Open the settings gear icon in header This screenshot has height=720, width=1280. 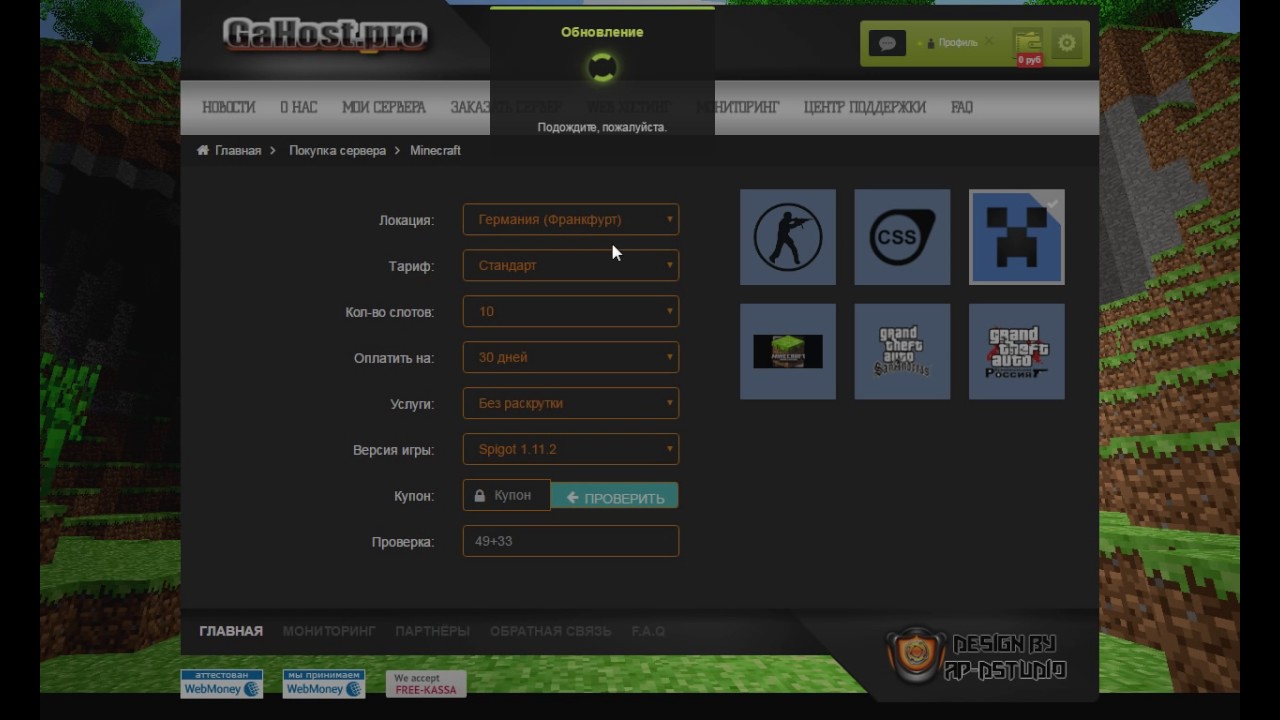coord(1067,43)
